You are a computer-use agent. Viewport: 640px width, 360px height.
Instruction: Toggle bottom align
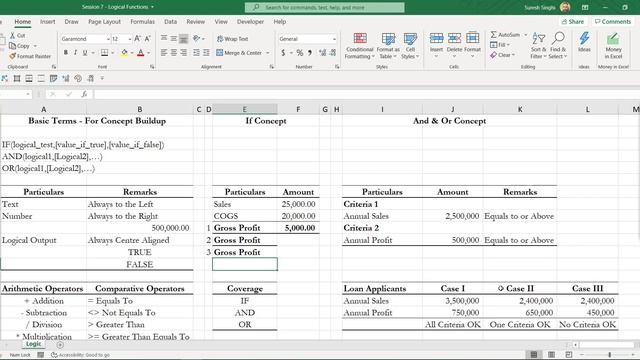coord(184,39)
